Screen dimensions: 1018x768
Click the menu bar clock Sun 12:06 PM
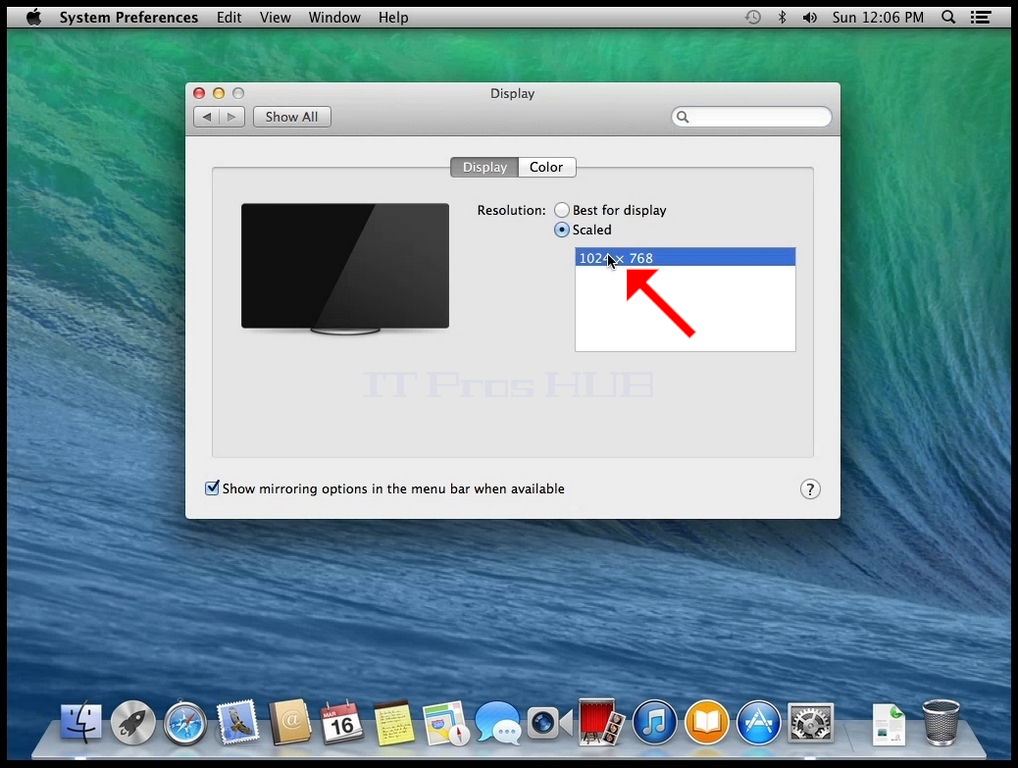tap(878, 18)
